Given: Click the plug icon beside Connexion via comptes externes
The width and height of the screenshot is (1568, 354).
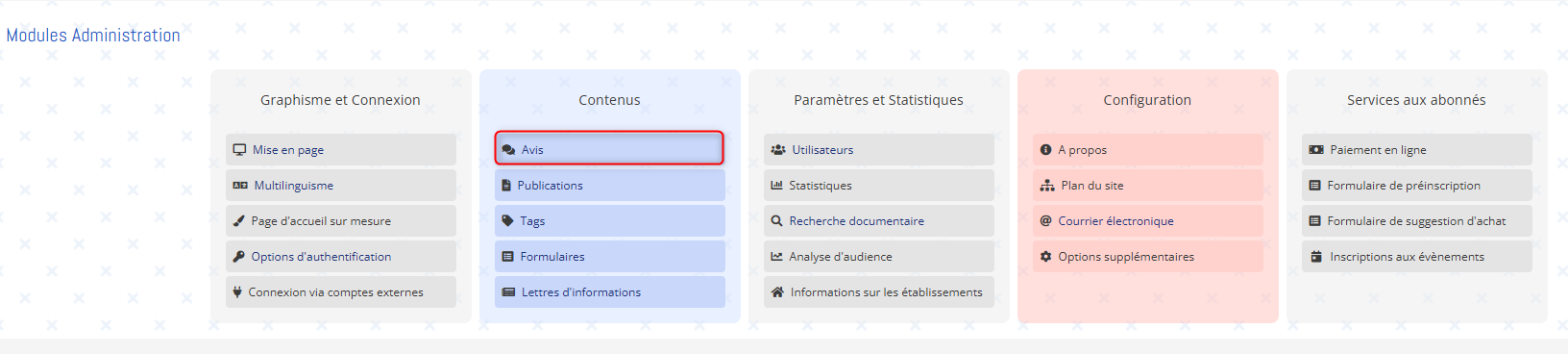Looking at the screenshot, I should (x=237, y=292).
